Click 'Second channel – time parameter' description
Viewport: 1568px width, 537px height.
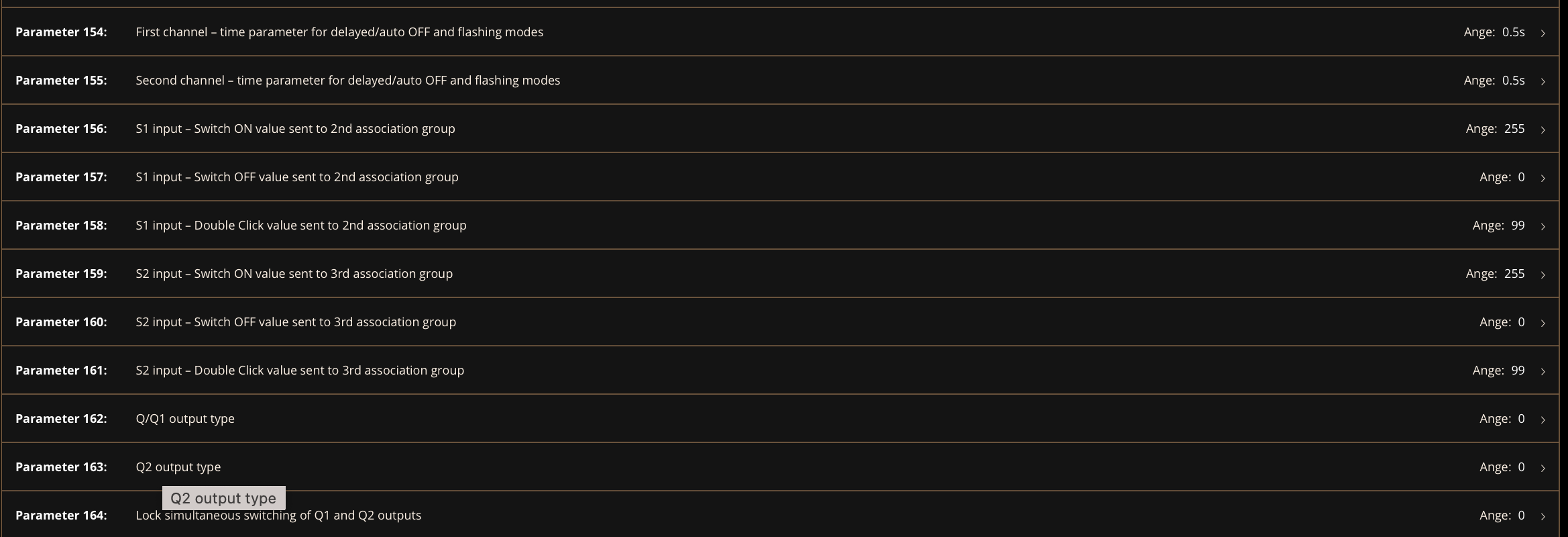tap(347, 81)
